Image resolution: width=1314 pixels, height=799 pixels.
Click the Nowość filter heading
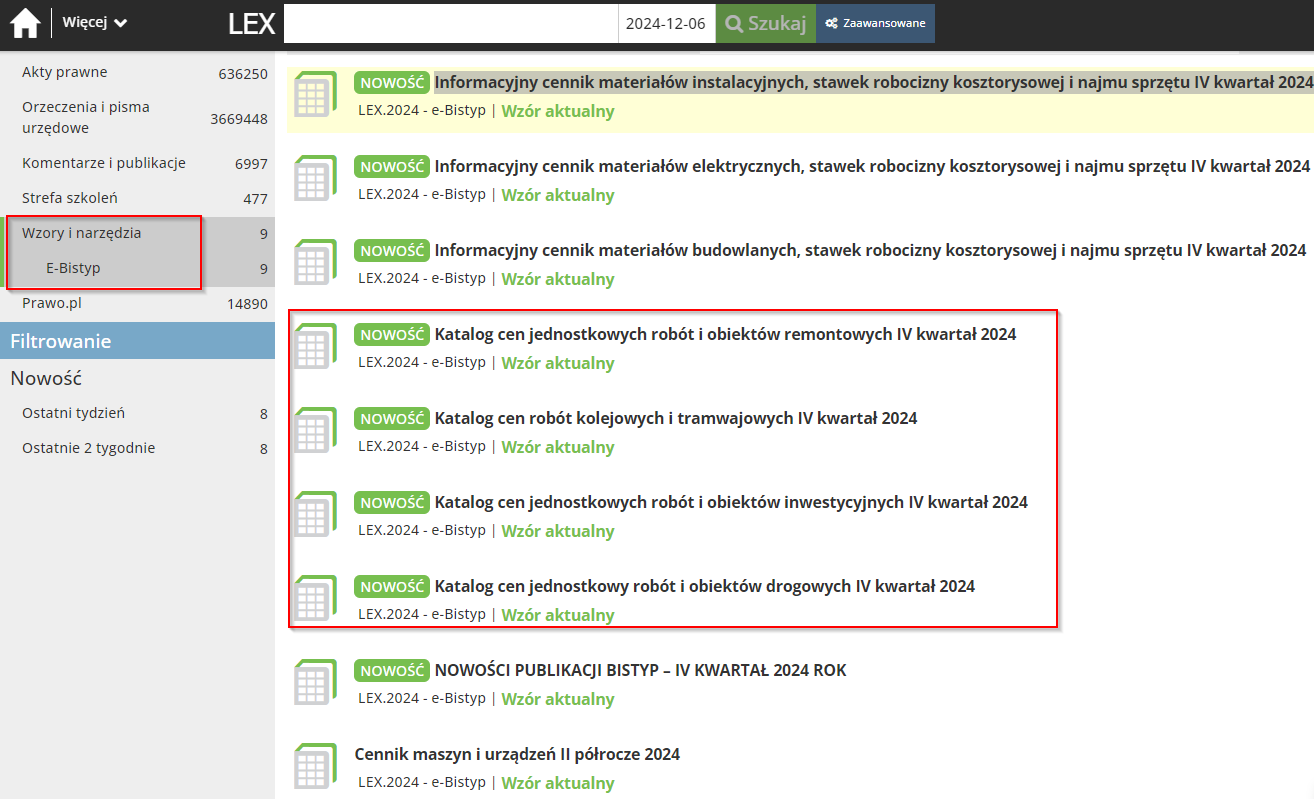click(46, 378)
